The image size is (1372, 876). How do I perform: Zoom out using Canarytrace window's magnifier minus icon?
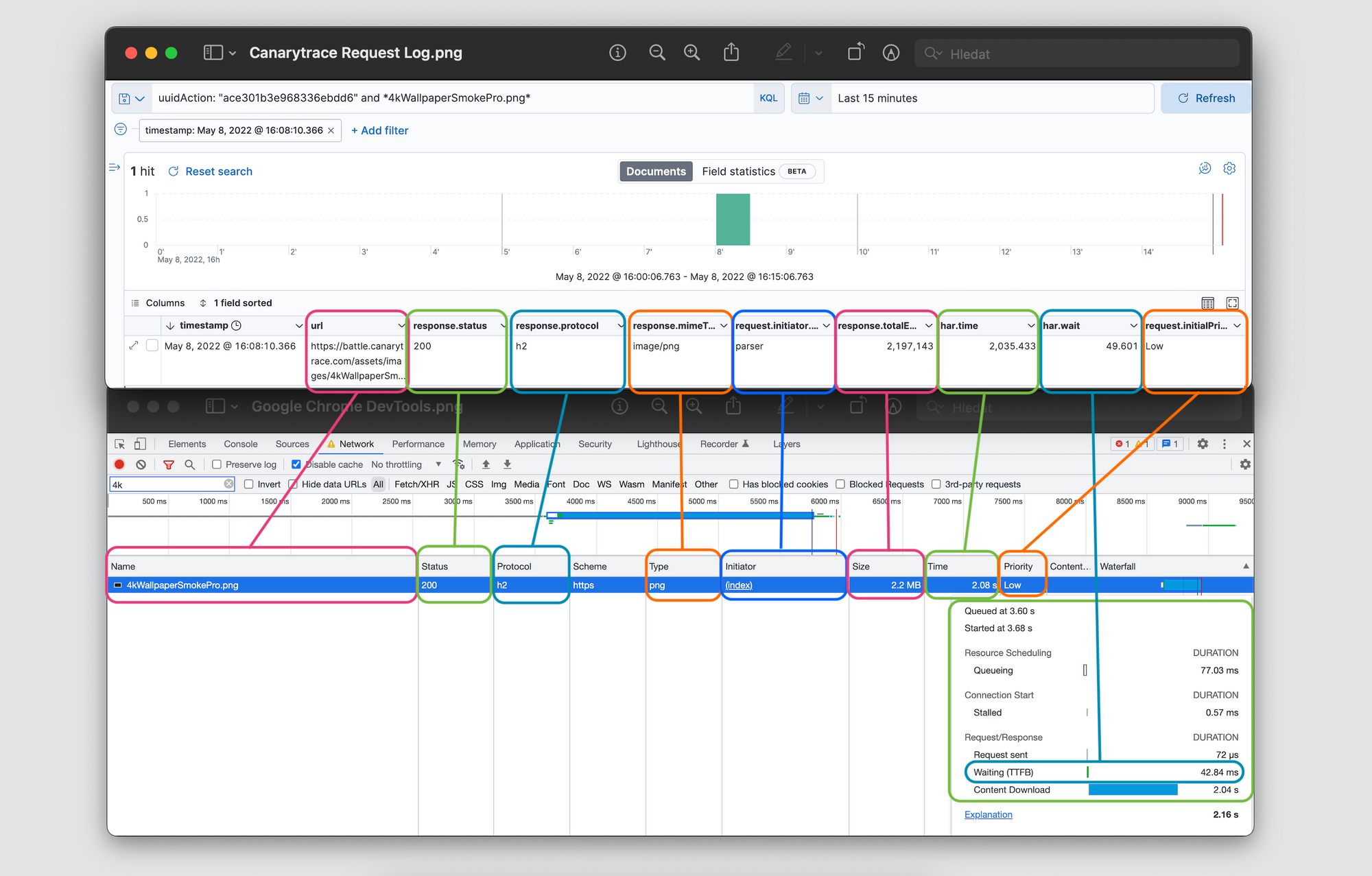657,53
